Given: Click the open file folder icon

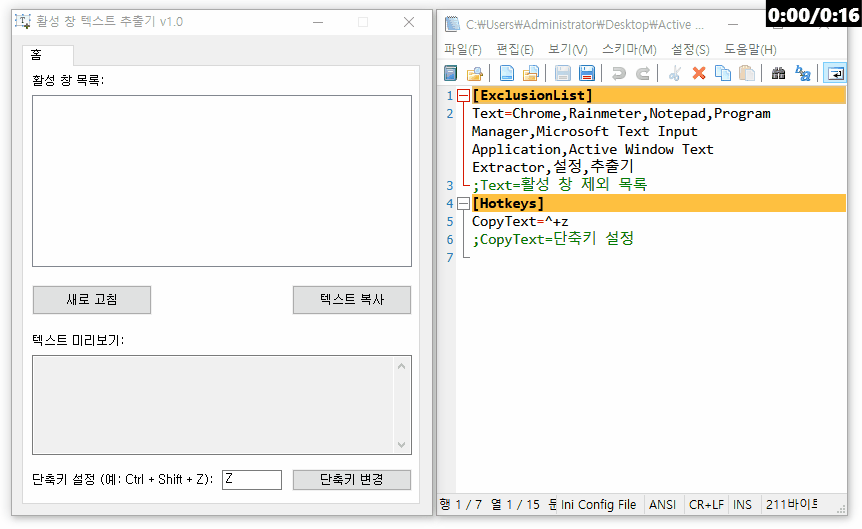Looking at the screenshot, I should point(531,73).
